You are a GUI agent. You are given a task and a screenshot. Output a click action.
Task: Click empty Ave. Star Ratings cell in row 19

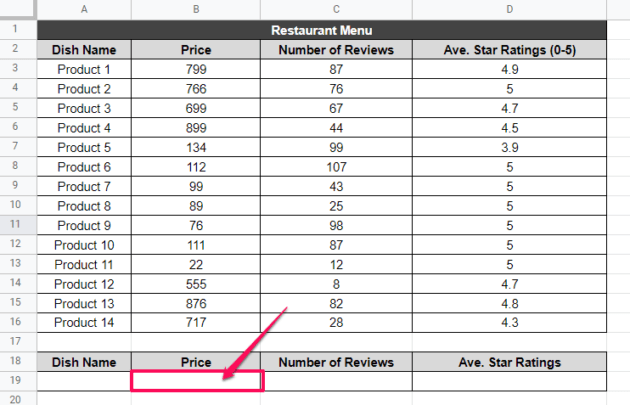tap(509, 380)
